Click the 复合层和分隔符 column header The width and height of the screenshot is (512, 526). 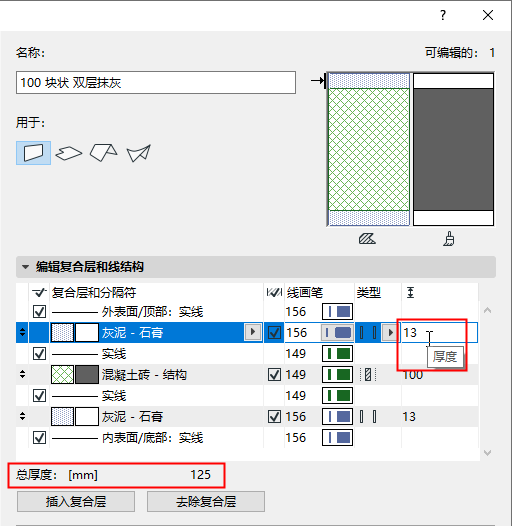pyautogui.click(x=94, y=293)
